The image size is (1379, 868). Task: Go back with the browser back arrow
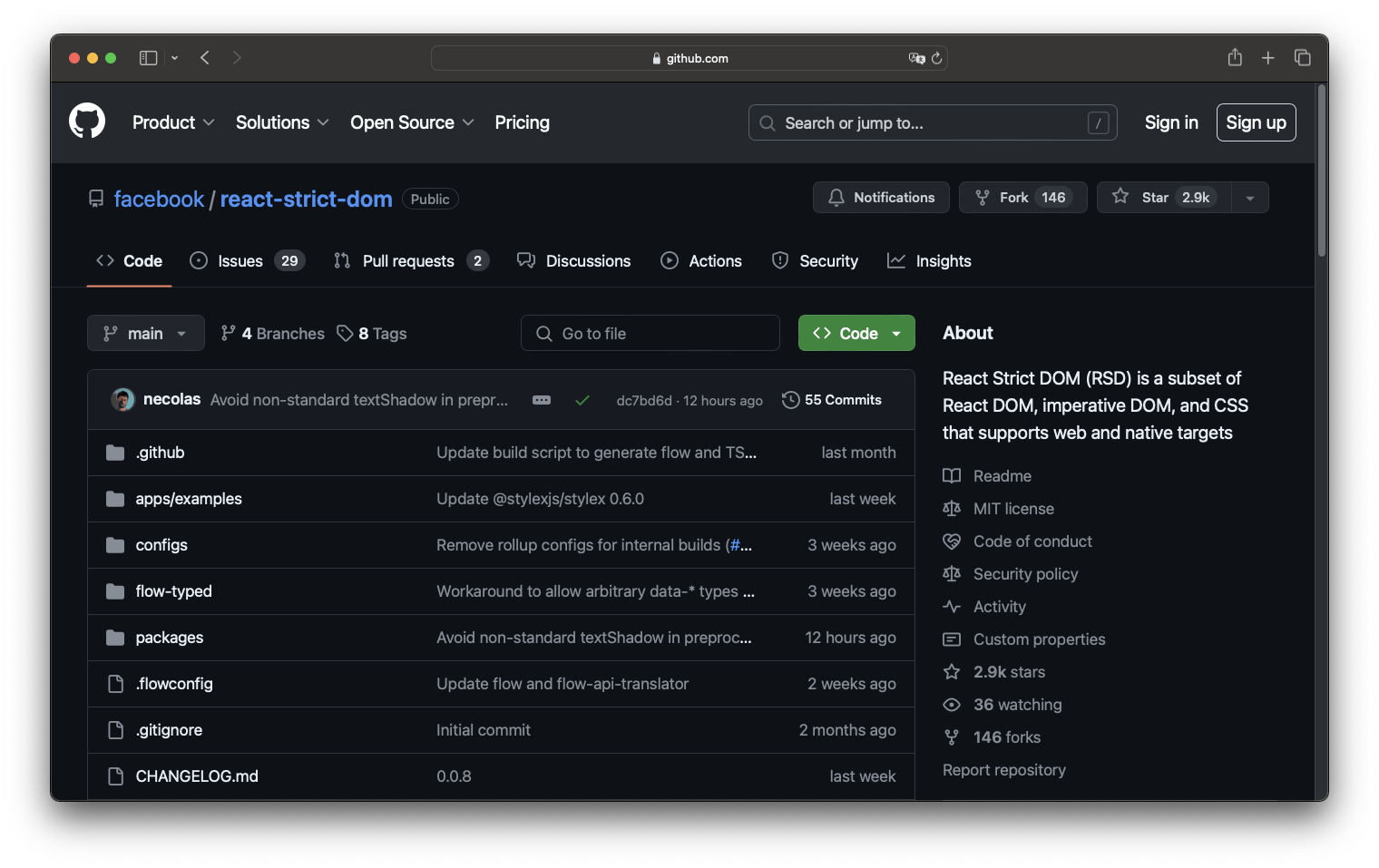pyautogui.click(x=205, y=58)
